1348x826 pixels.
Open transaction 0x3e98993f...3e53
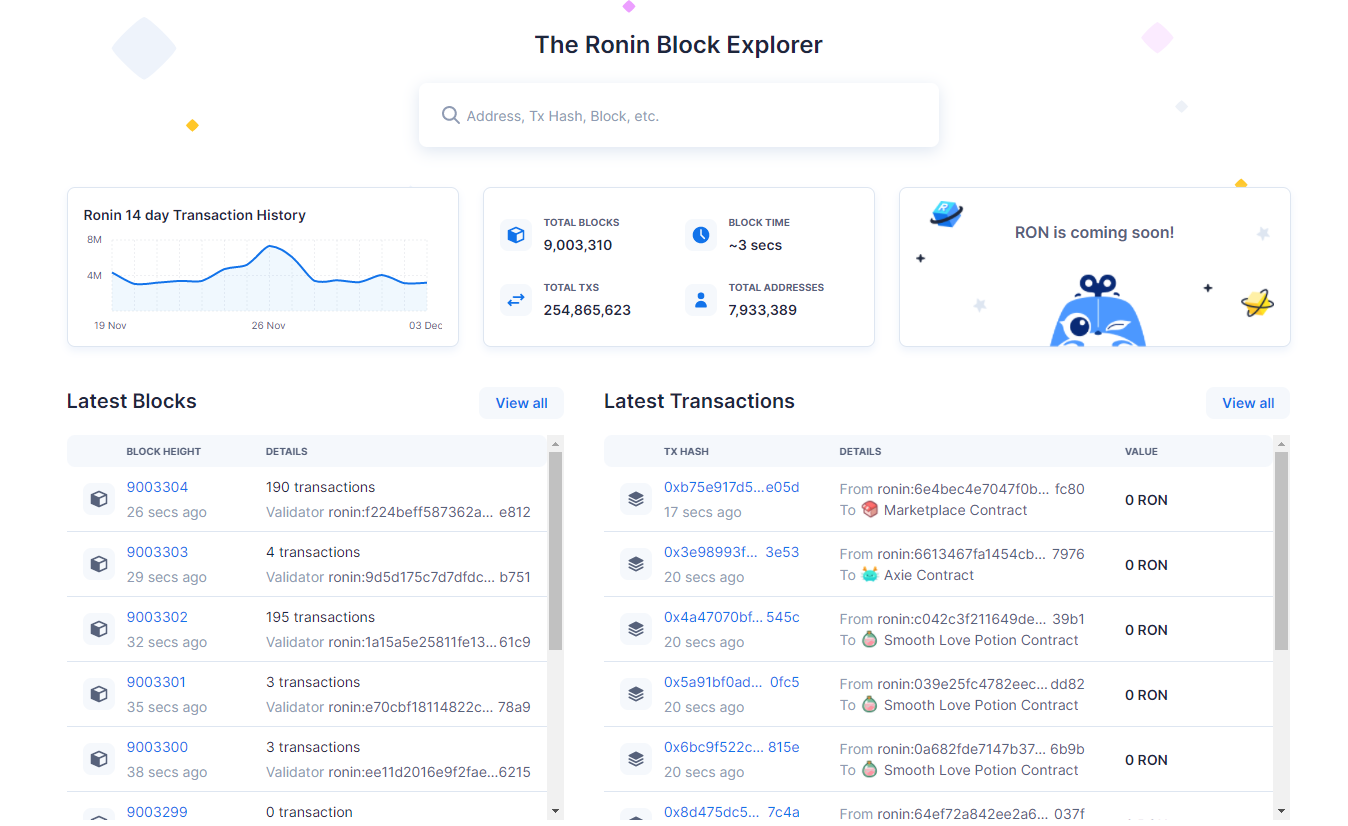(731, 552)
